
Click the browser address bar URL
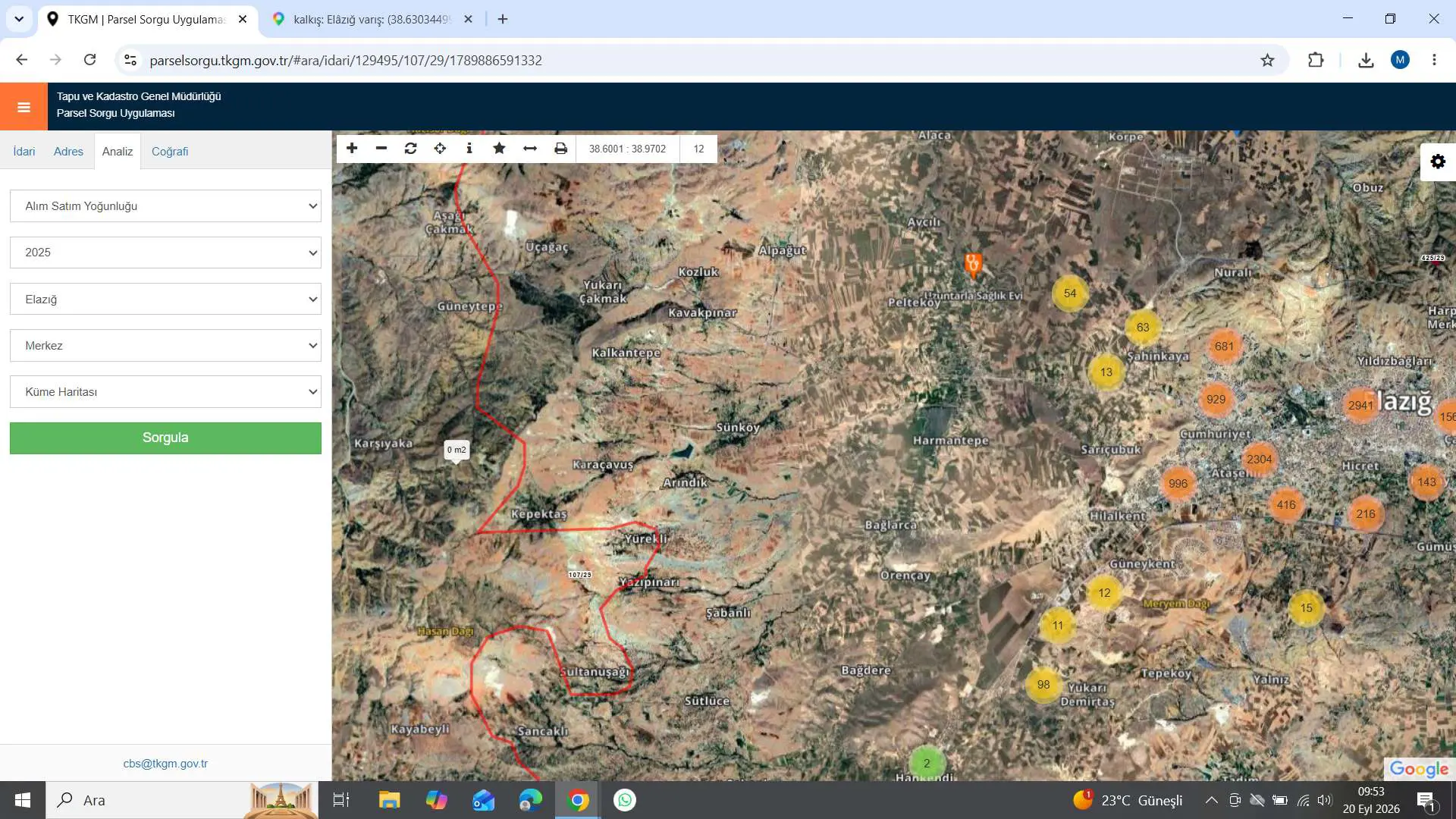(x=346, y=60)
